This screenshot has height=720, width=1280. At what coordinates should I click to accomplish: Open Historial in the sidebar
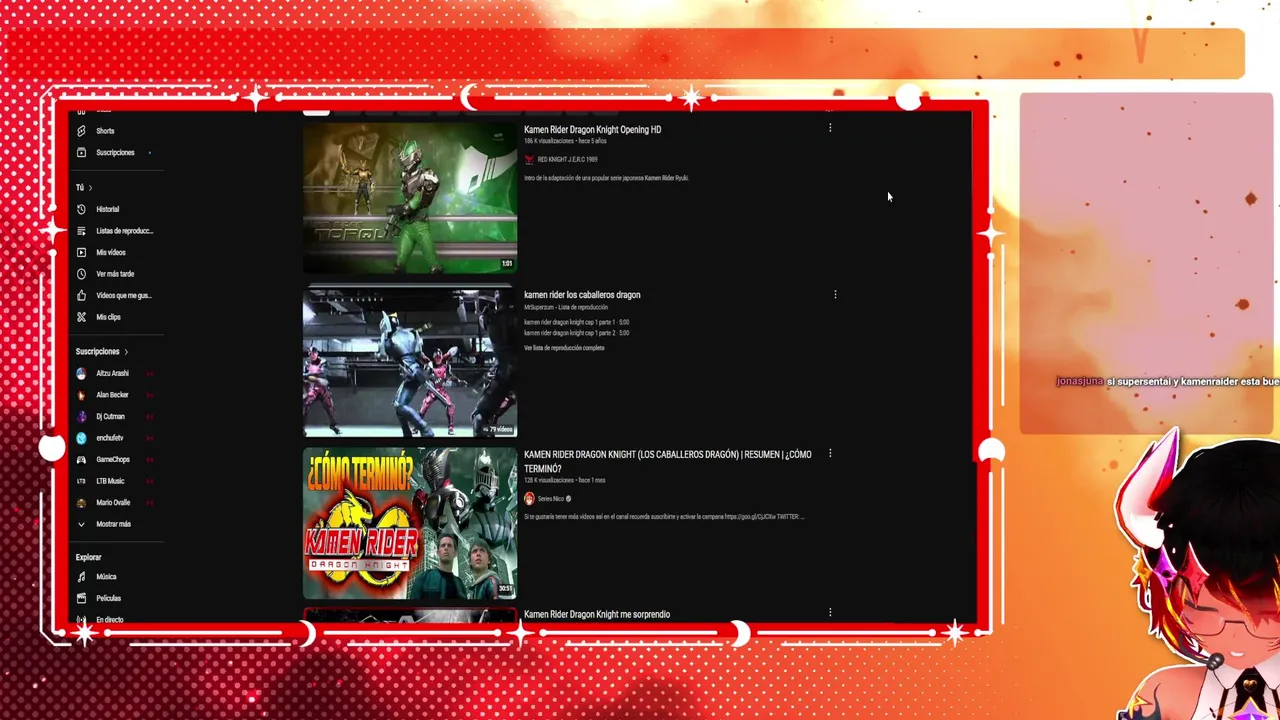coord(107,209)
